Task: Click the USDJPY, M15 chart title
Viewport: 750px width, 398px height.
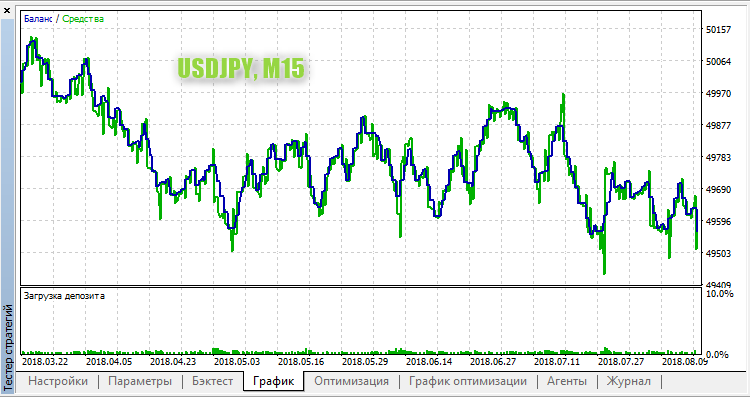Action: coord(241,69)
